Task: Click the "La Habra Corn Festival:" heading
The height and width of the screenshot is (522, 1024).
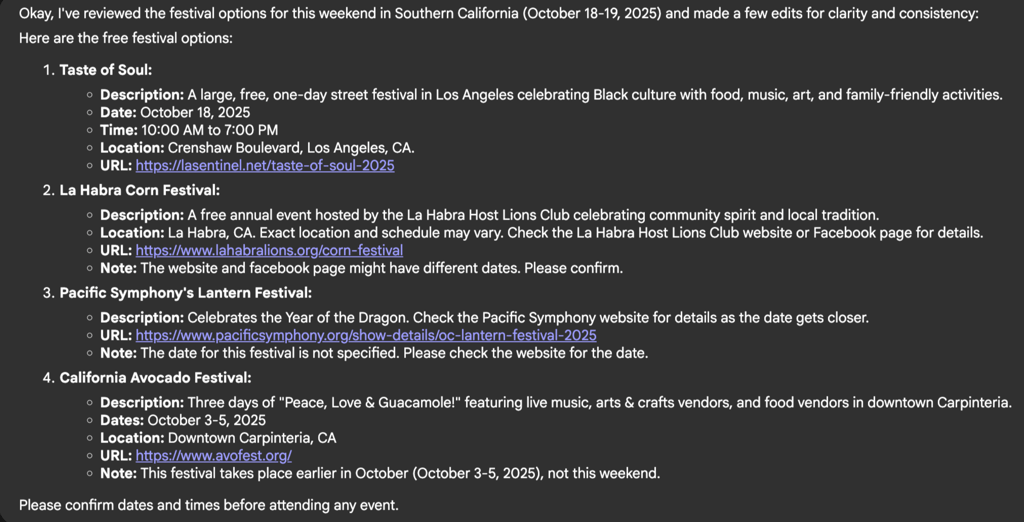Action: click(x=139, y=190)
